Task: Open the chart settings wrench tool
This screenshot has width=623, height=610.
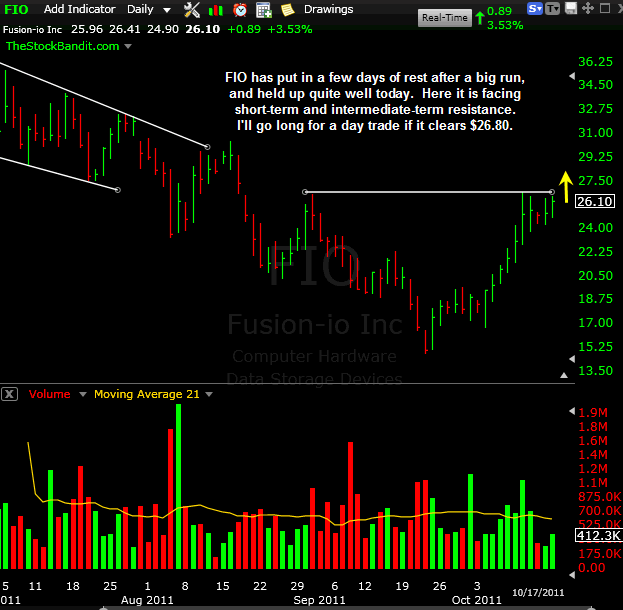Action: 191,10
